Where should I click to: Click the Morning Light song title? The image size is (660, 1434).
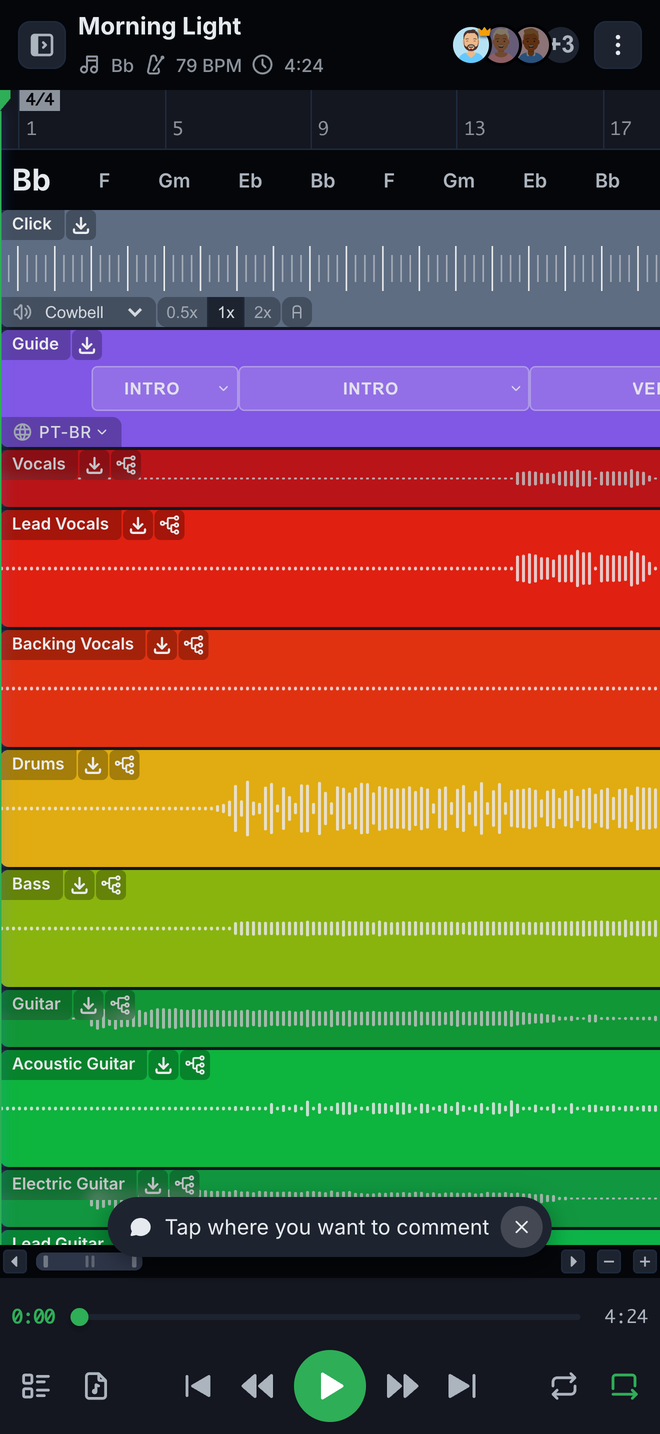click(160, 27)
